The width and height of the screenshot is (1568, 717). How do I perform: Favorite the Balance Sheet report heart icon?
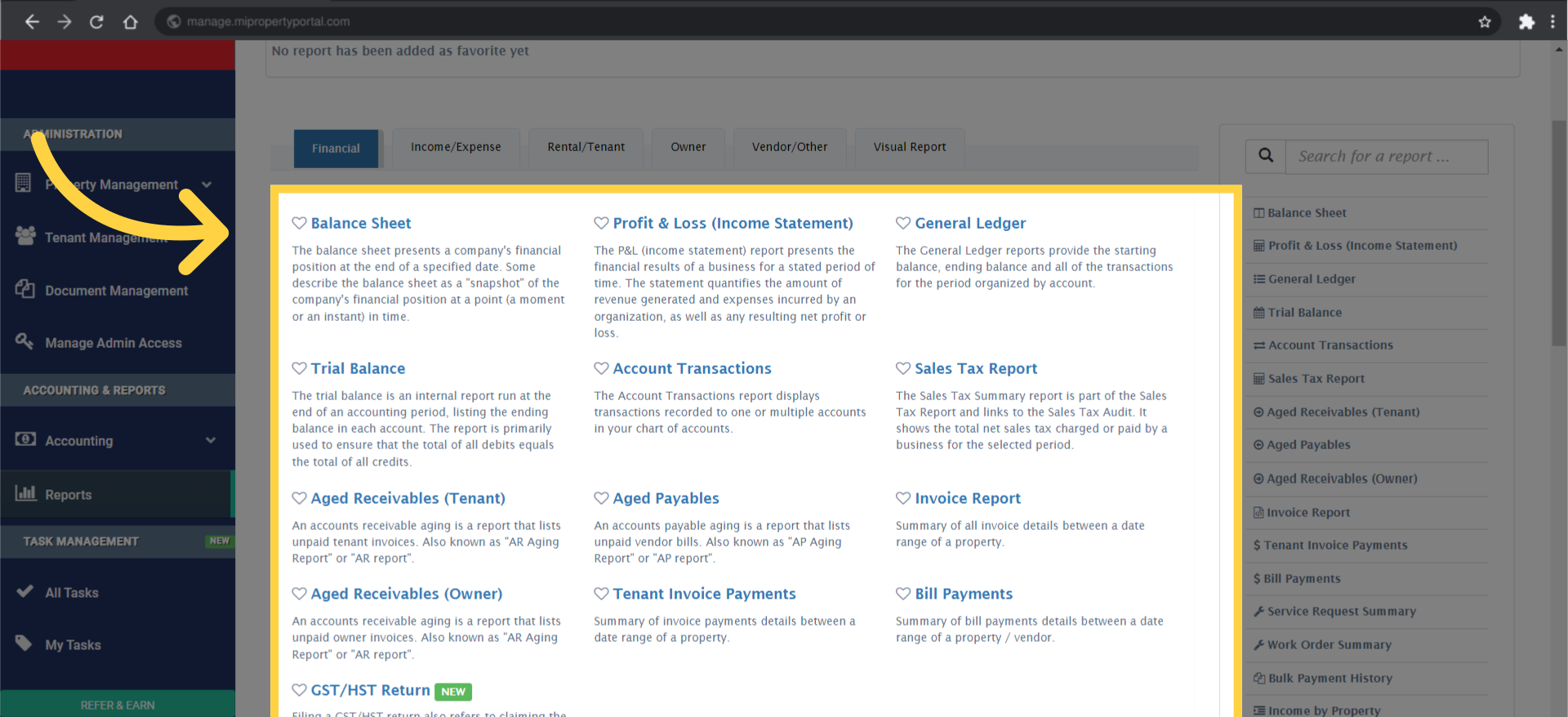pyautogui.click(x=300, y=223)
